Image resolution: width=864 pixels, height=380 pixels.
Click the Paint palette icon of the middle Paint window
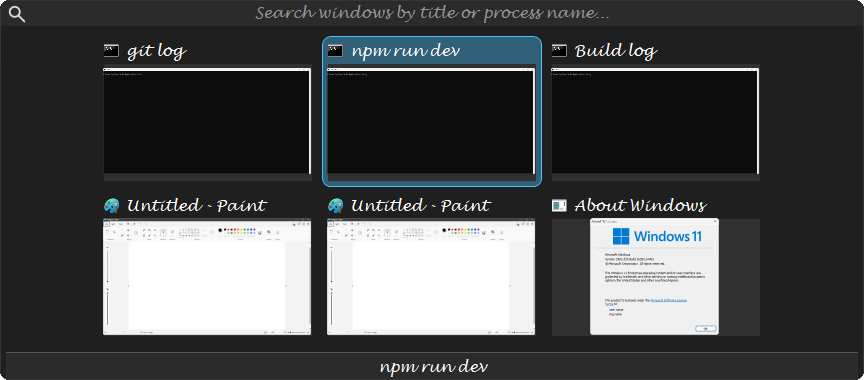coord(336,205)
